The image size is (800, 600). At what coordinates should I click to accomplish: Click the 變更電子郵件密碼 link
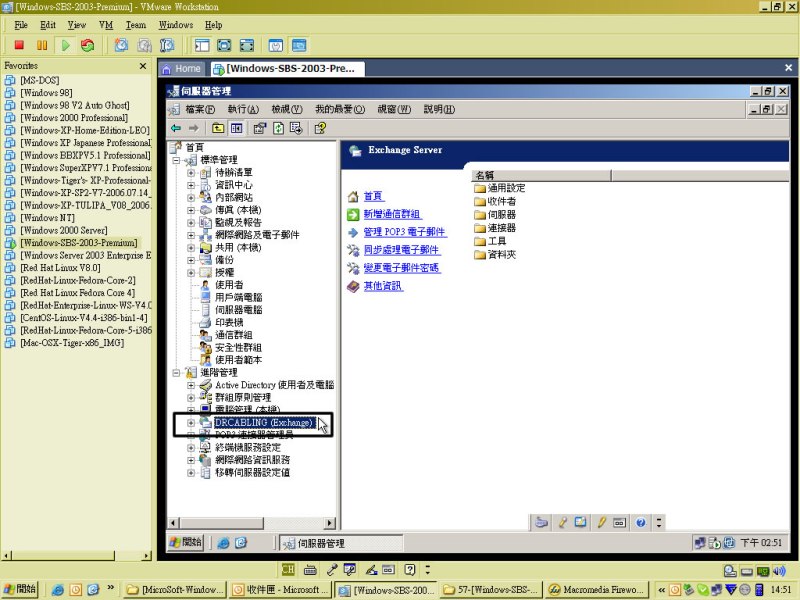402,268
